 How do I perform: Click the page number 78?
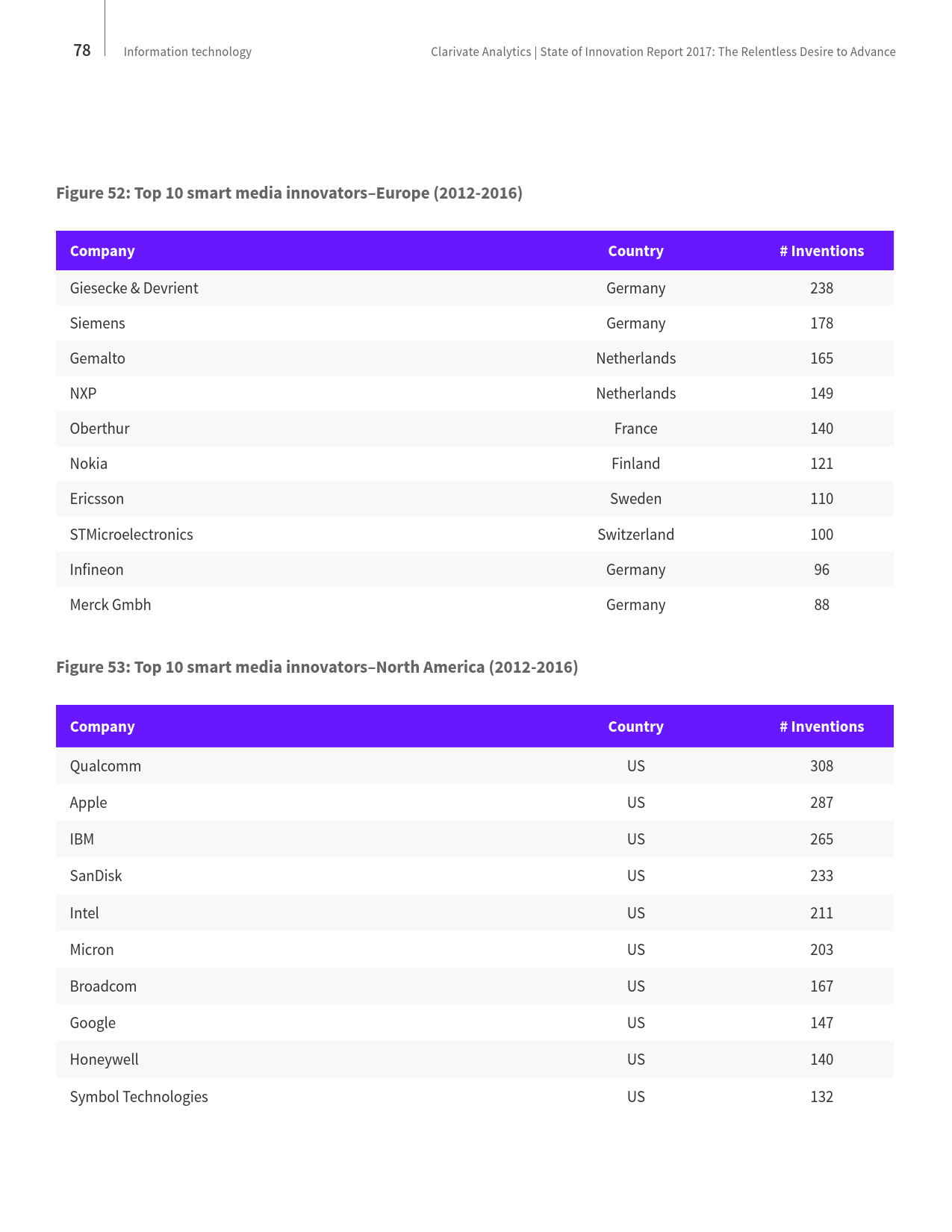[82, 50]
